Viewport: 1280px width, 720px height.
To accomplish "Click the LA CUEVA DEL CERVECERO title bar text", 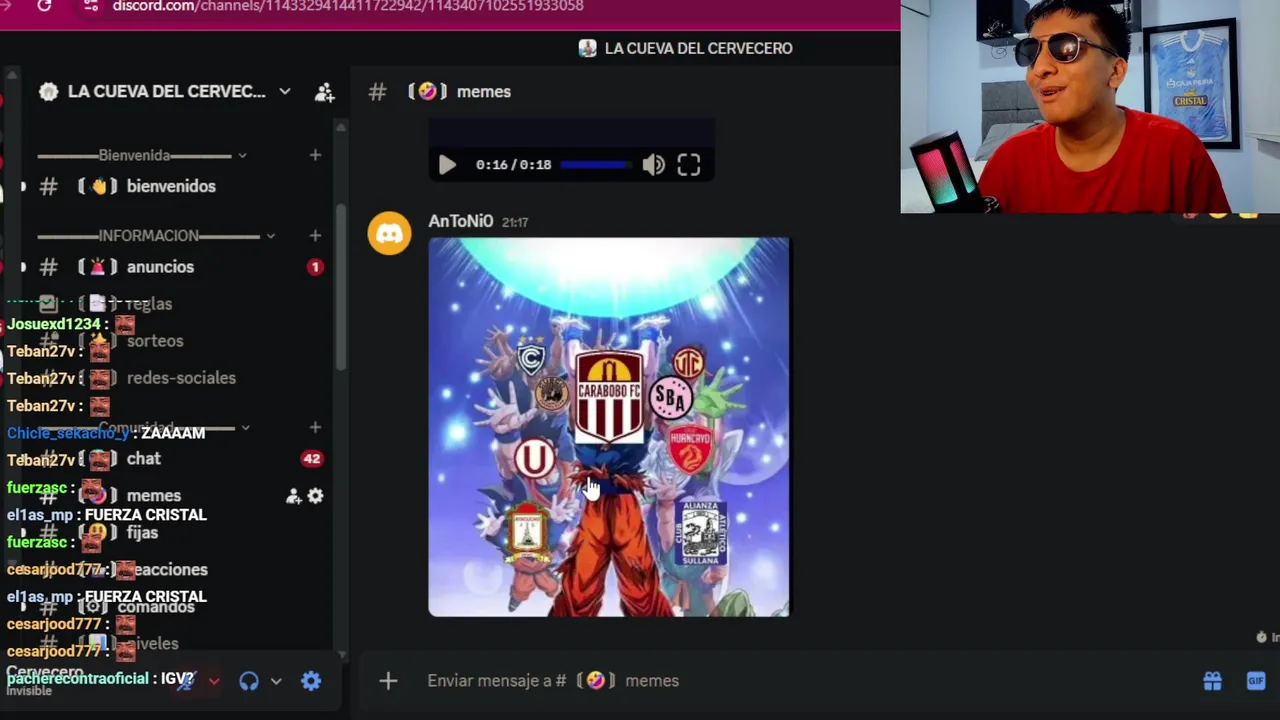I will (699, 48).
